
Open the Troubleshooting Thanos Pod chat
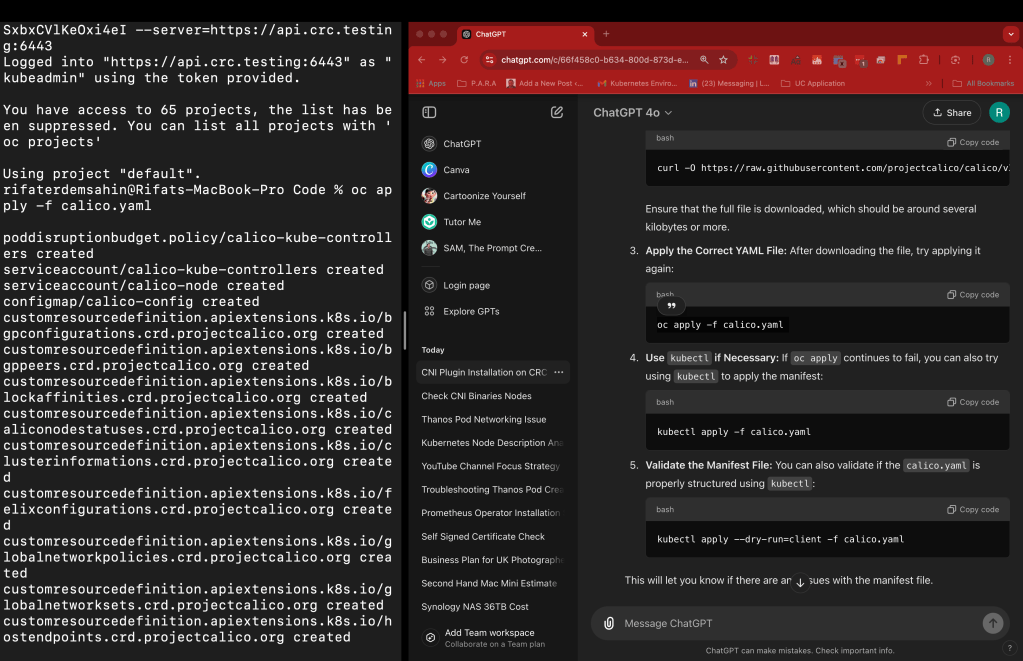493,489
